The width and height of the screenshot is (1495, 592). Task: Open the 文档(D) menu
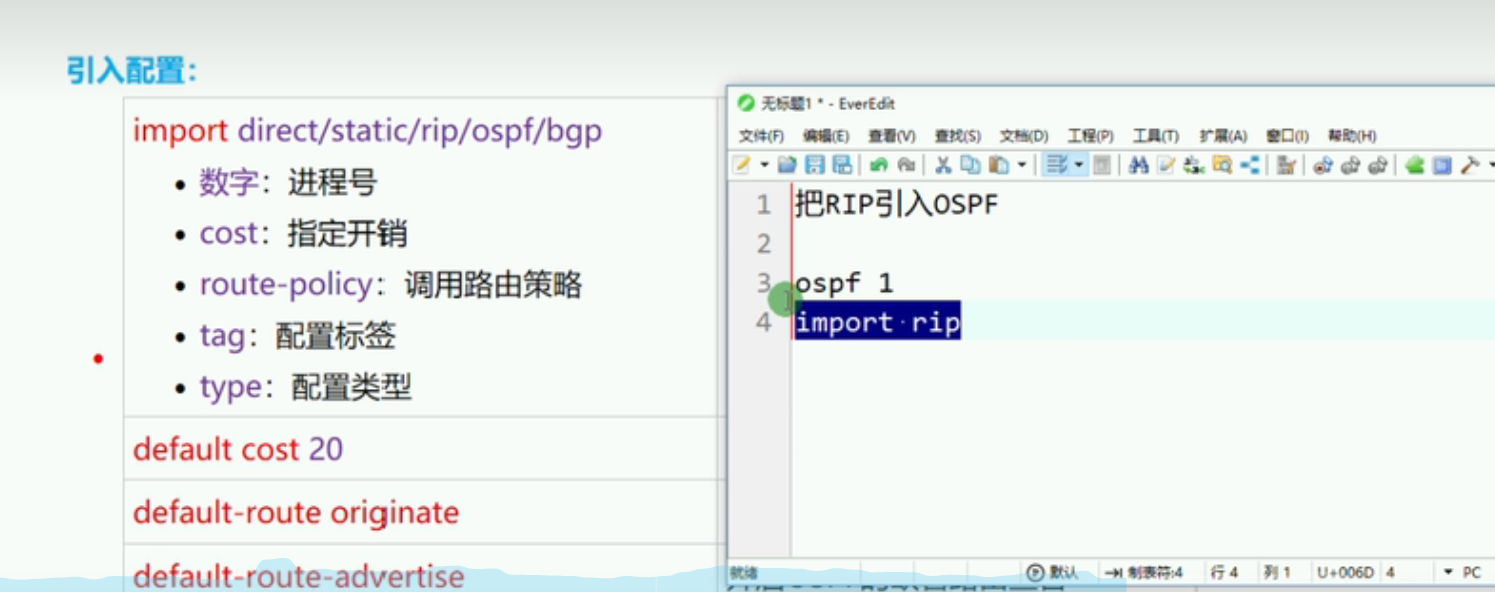(x=1024, y=136)
